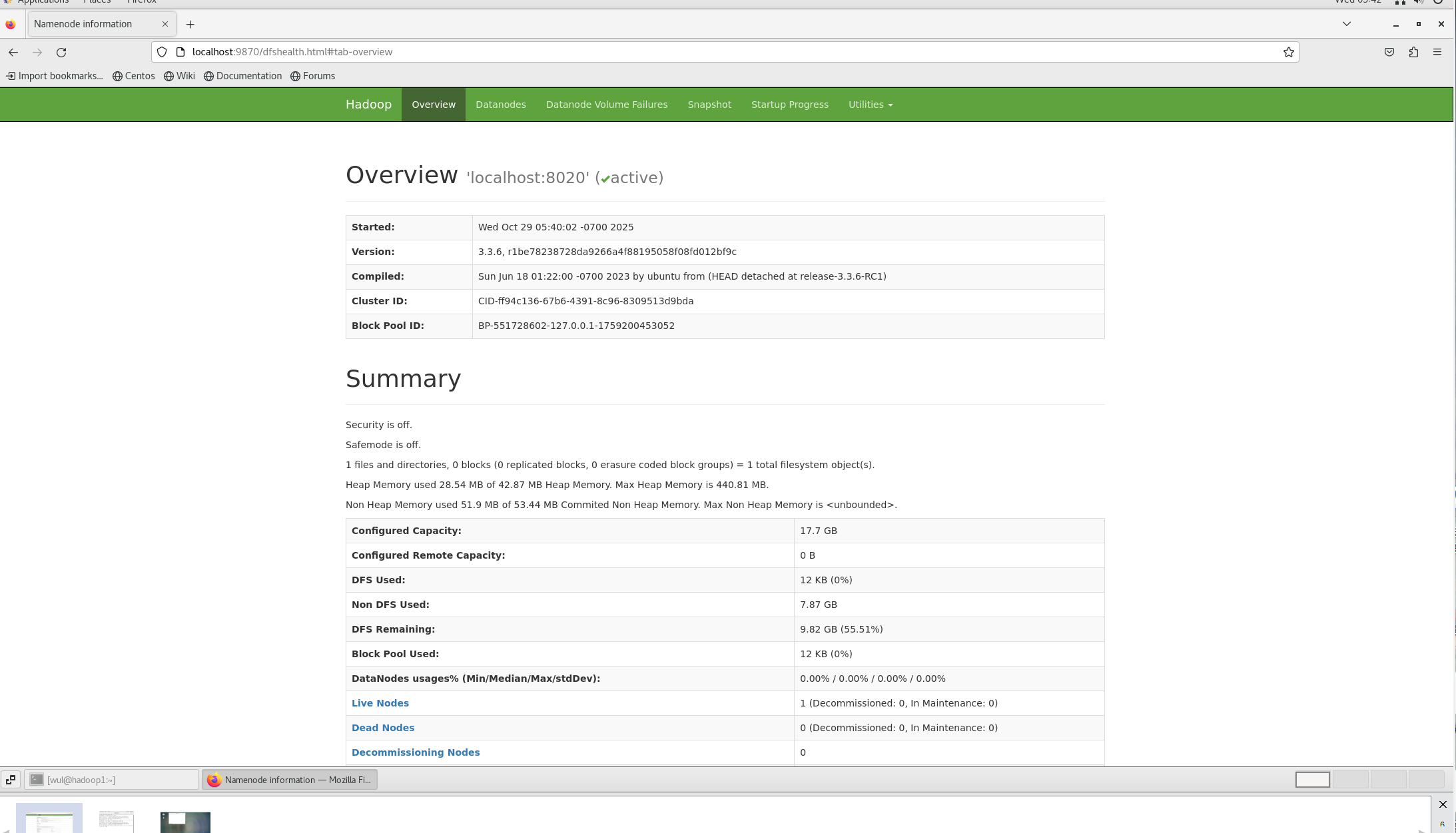The height and width of the screenshot is (833, 1456).
Task: Select the first workspace in the switcher
Action: pos(1312,780)
